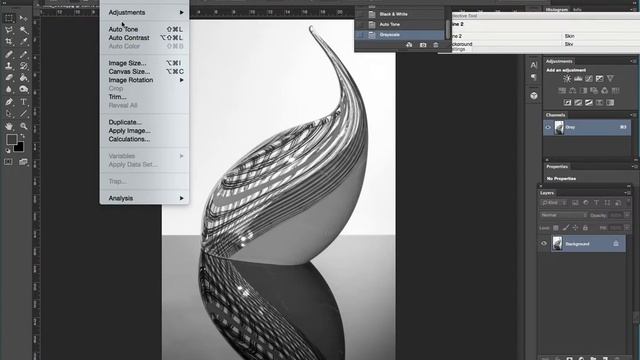This screenshot has height=360, width=640.
Task: Open the Fill dropdown in Layers
Action: pyautogui.click(x=627, y=228)
